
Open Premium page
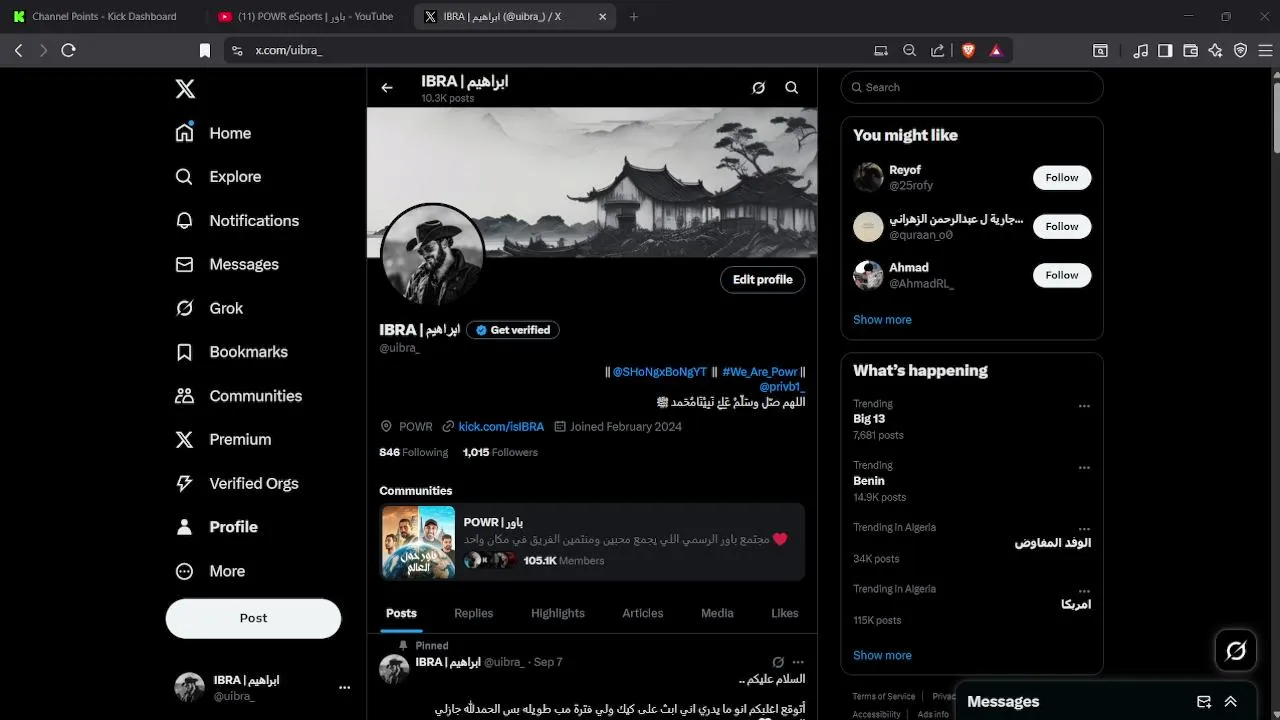(x=223, y=440)
